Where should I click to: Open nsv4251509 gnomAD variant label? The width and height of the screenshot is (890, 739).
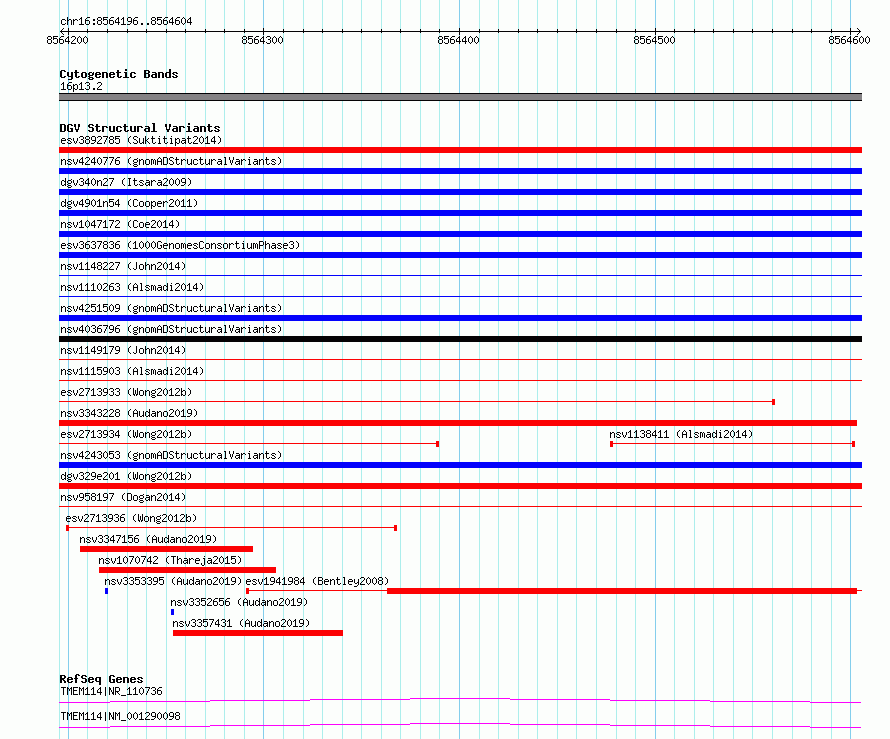(171, 308)
